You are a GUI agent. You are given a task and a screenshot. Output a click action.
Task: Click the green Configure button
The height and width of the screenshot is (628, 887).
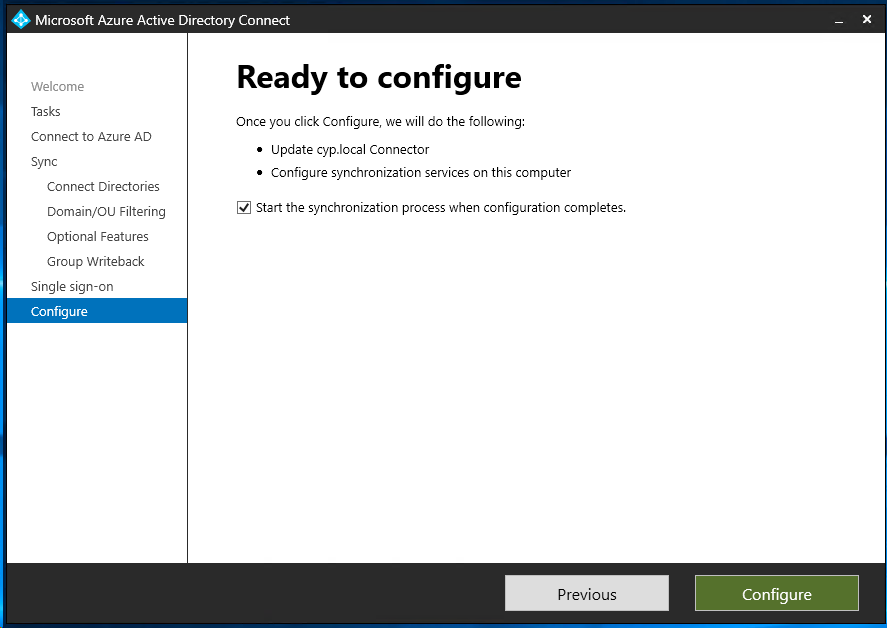pyautogui.click(x=777, y=593)
